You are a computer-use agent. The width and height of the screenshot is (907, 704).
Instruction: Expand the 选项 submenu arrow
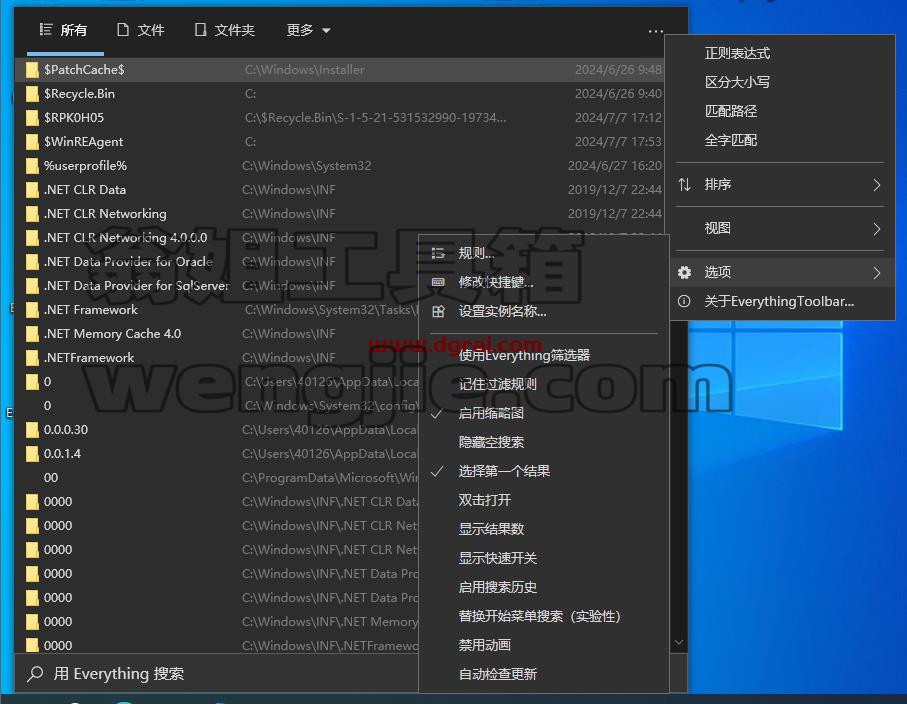point(877,273)
